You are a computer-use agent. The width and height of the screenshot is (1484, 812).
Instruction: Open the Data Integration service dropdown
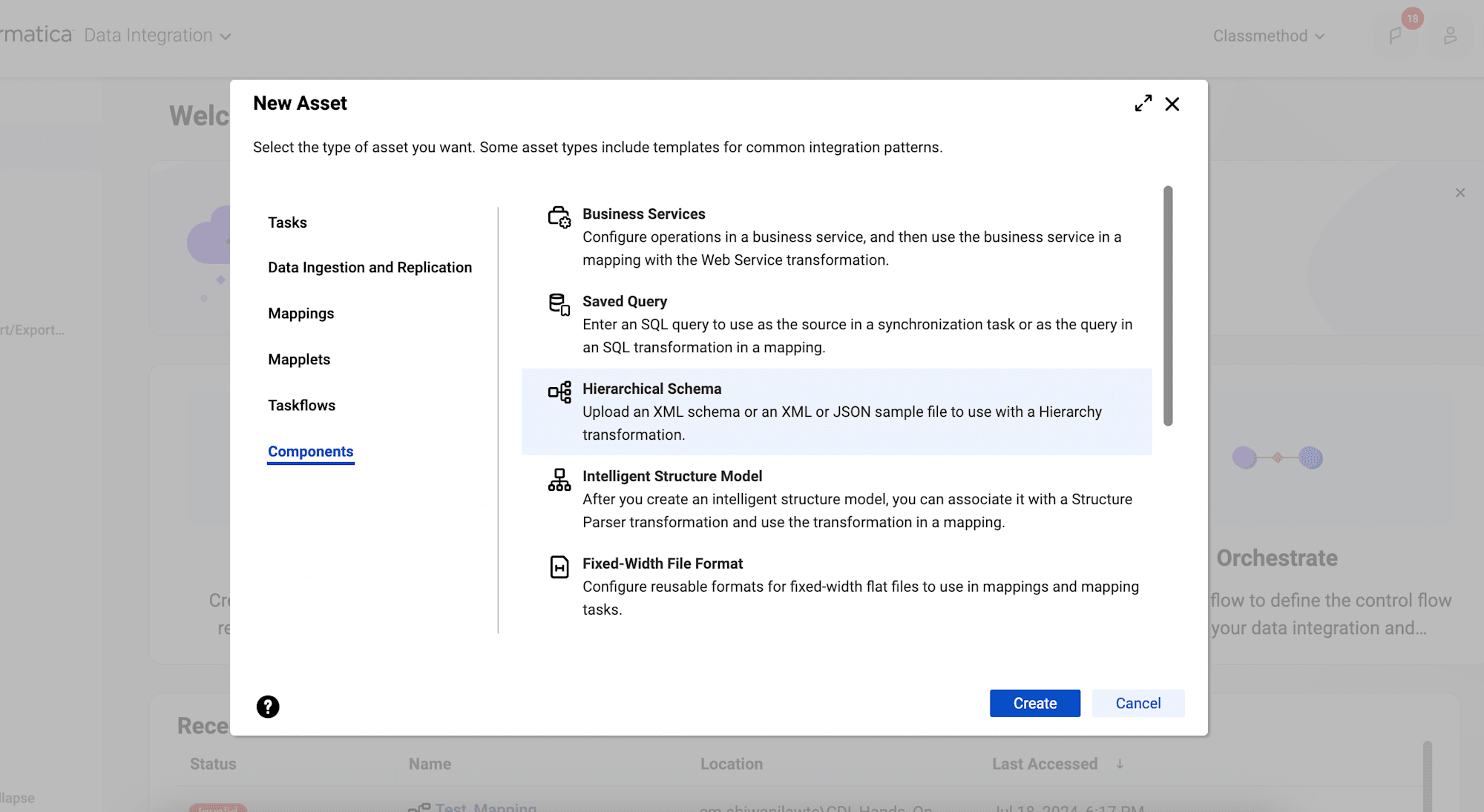pyautogui.click(x=157, y=36)
